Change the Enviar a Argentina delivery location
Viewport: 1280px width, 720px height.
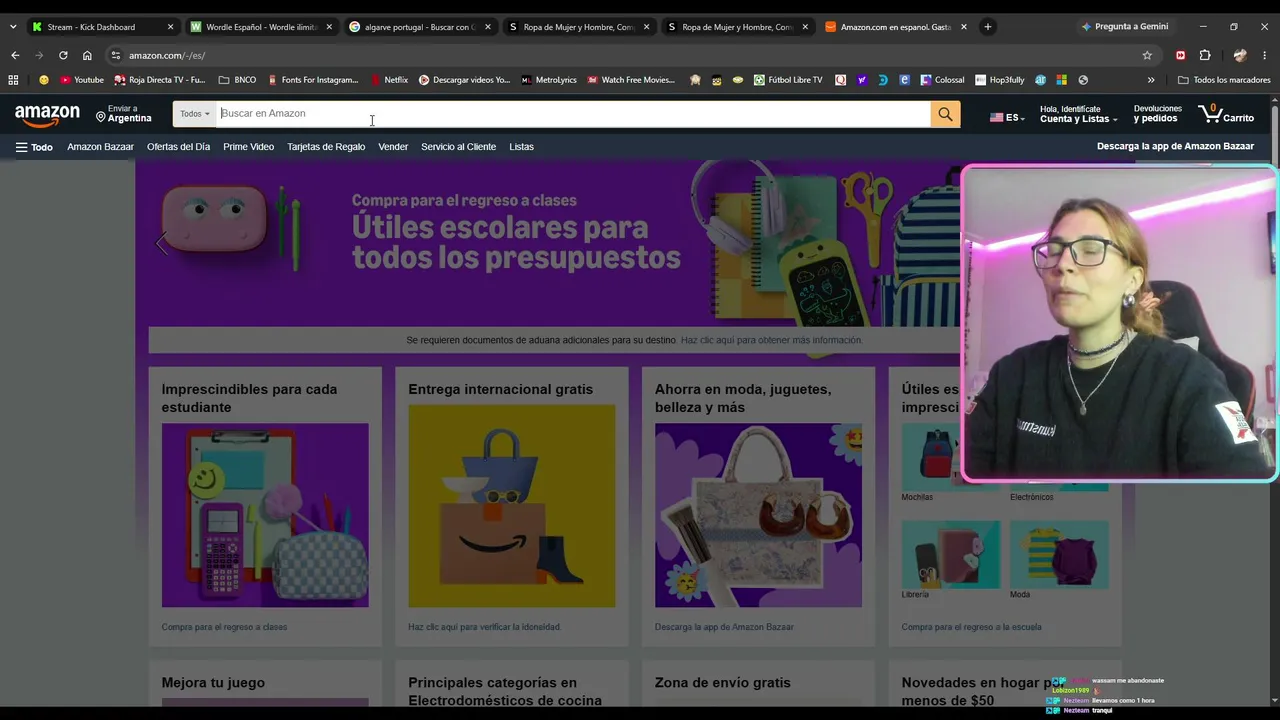(124, 114)
